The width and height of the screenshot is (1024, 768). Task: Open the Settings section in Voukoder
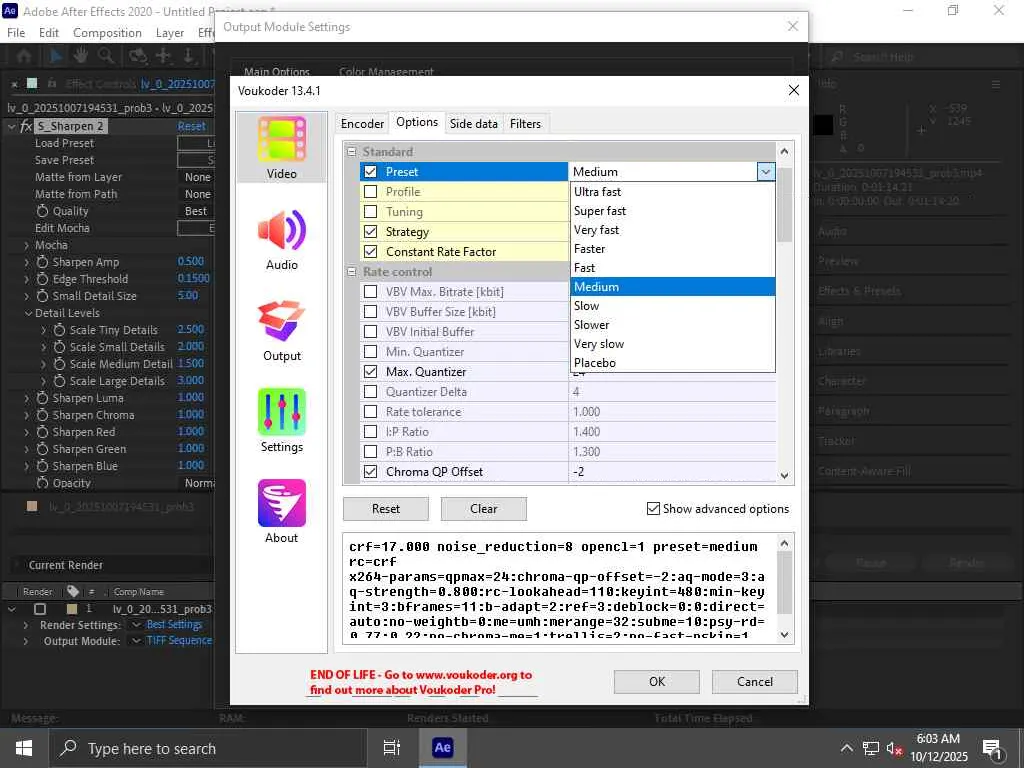[281, 421]
